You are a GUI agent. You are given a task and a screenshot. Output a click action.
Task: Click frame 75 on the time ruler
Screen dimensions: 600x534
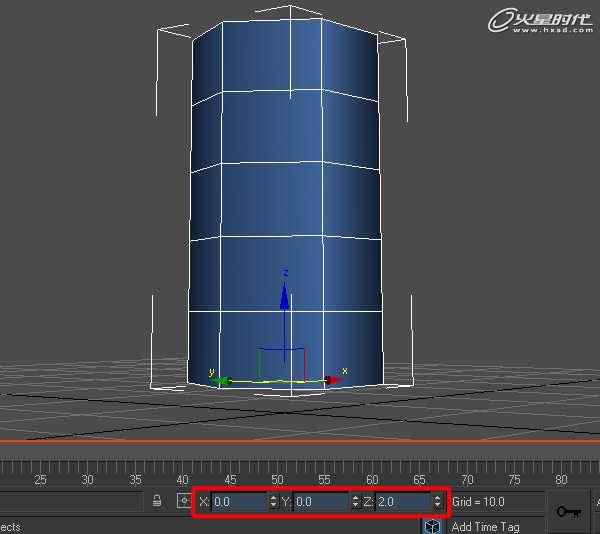[x=514, y=479]
